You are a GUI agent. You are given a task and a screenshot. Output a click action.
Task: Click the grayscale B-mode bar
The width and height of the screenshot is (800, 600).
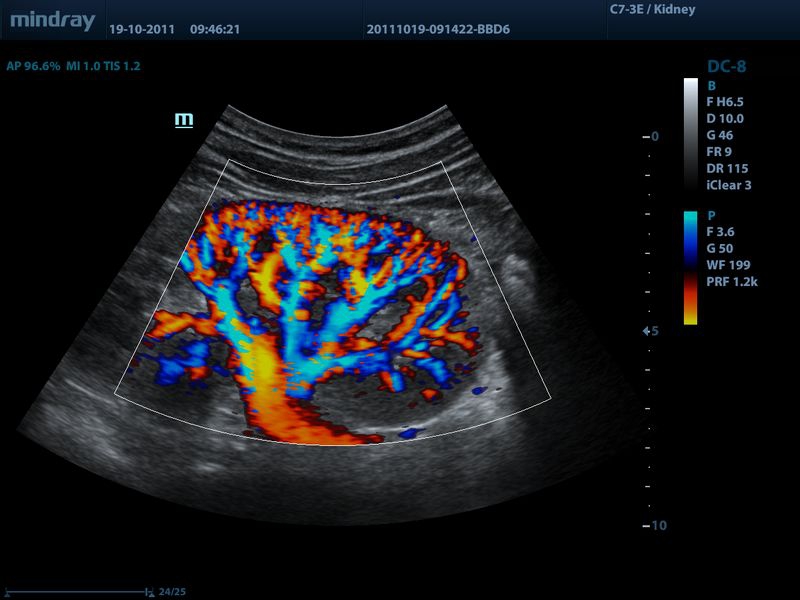(690, 133)
